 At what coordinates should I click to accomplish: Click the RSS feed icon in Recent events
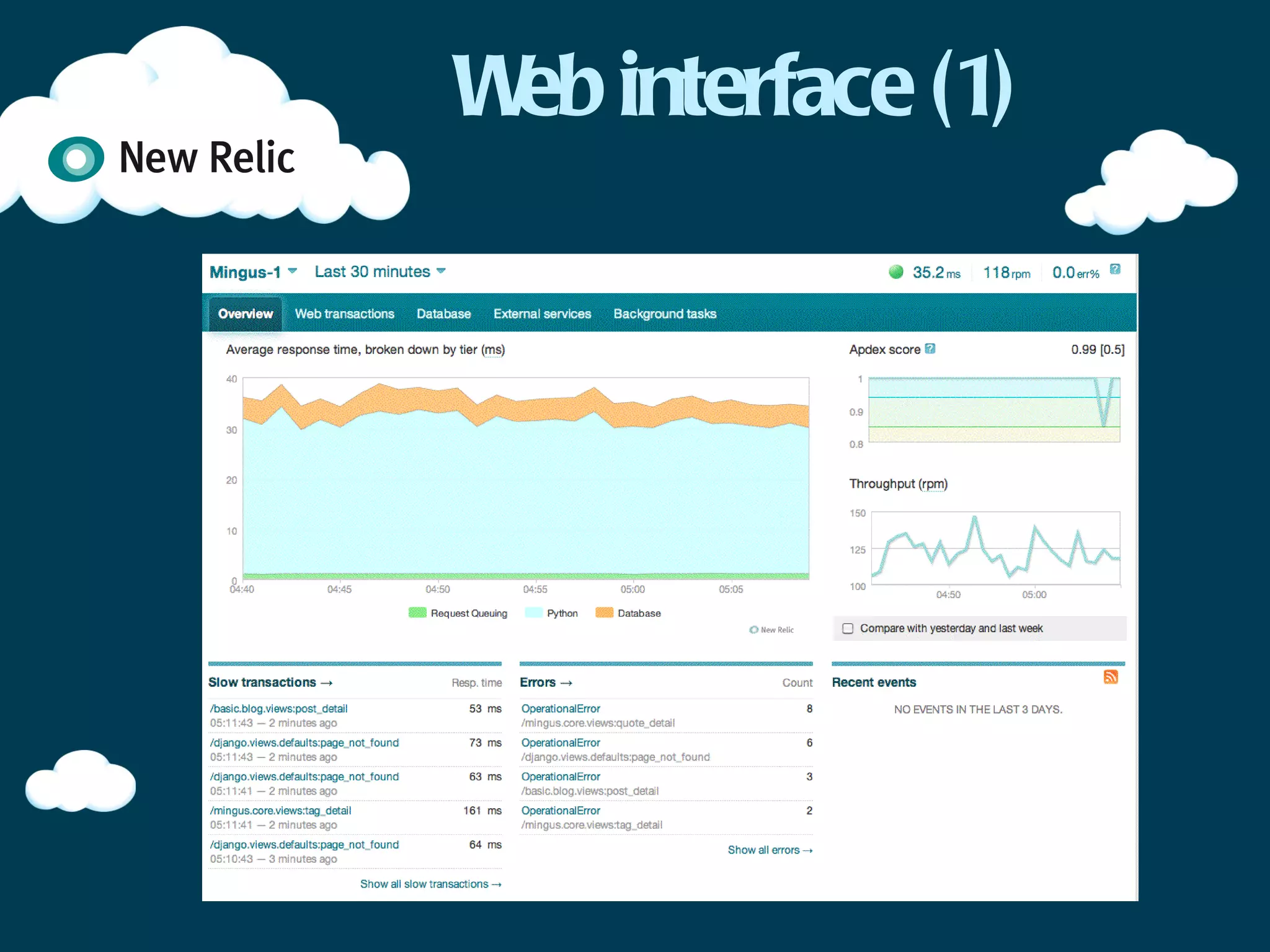click(x=1110, y=677)
